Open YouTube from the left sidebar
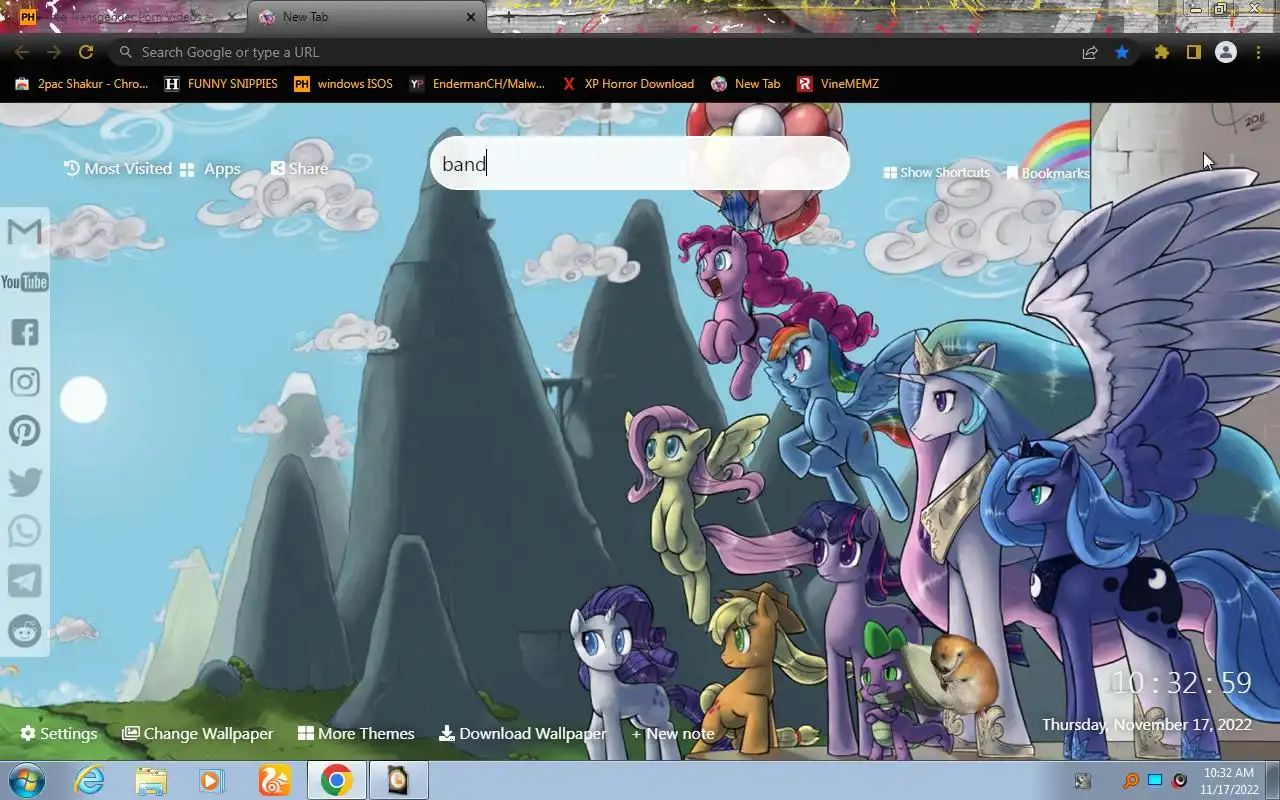Viewport: 1280px width, 800px height. (x=24, y=282)
